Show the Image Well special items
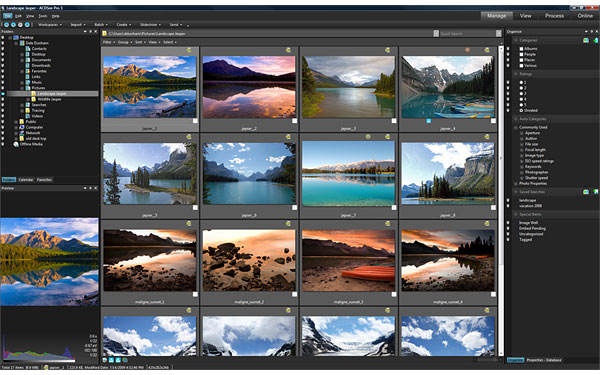The image size is (600, 375). click(528, 223)
